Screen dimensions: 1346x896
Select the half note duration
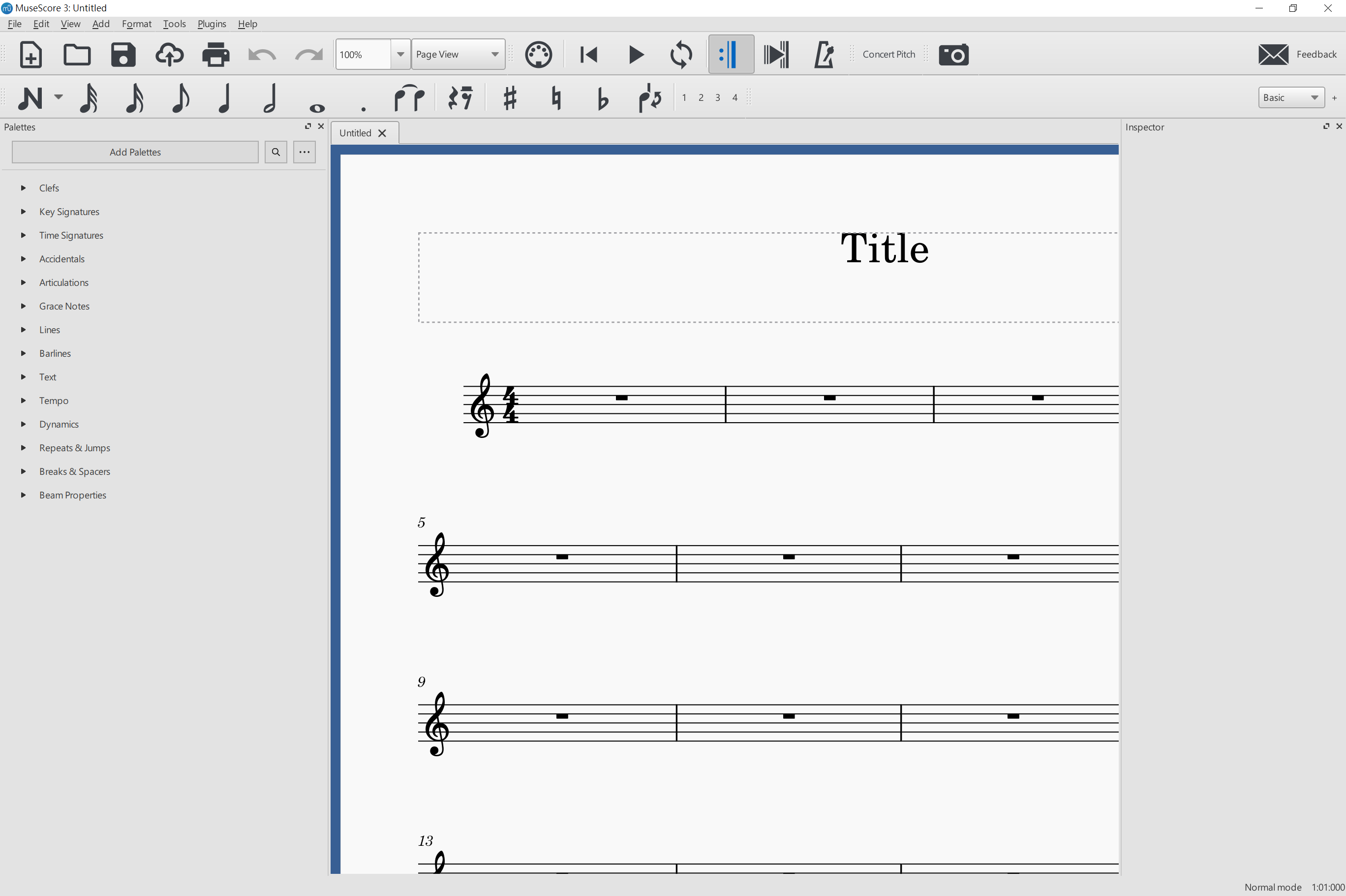click(x=270, y=98)
